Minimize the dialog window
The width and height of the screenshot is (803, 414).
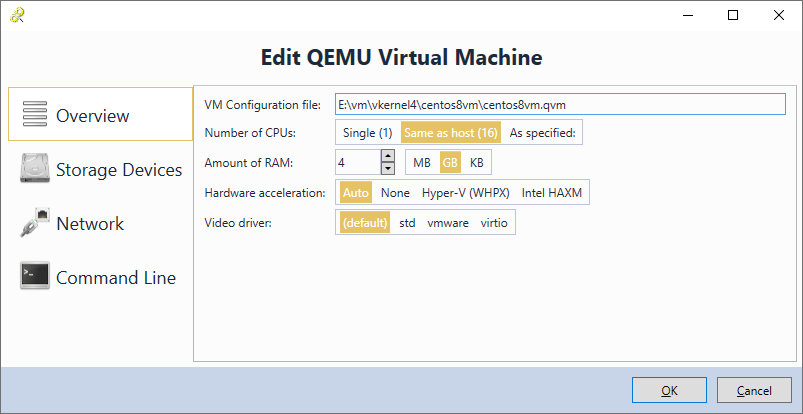tap(687, 15)
